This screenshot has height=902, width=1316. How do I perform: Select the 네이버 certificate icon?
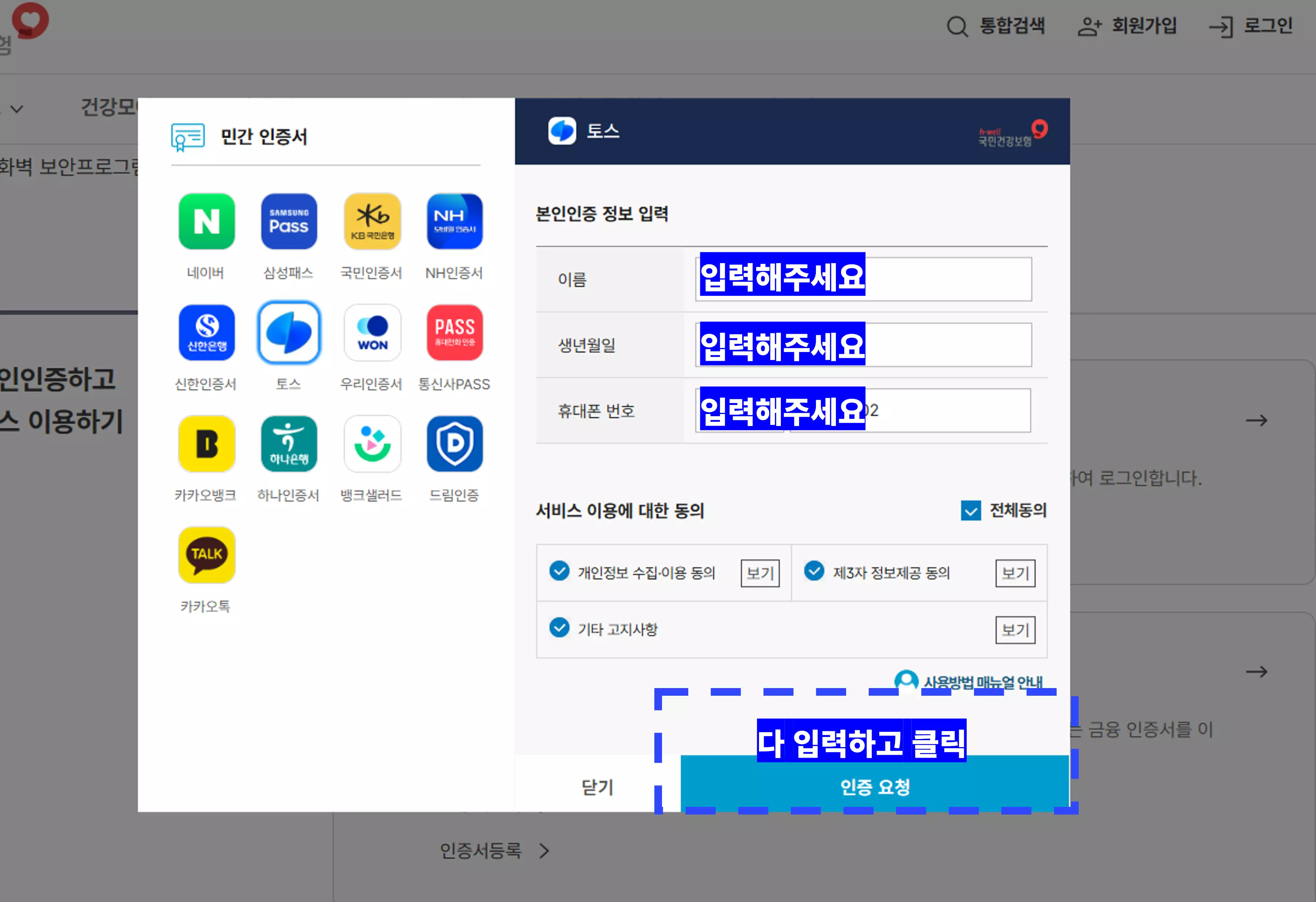[x=206, y=222]
